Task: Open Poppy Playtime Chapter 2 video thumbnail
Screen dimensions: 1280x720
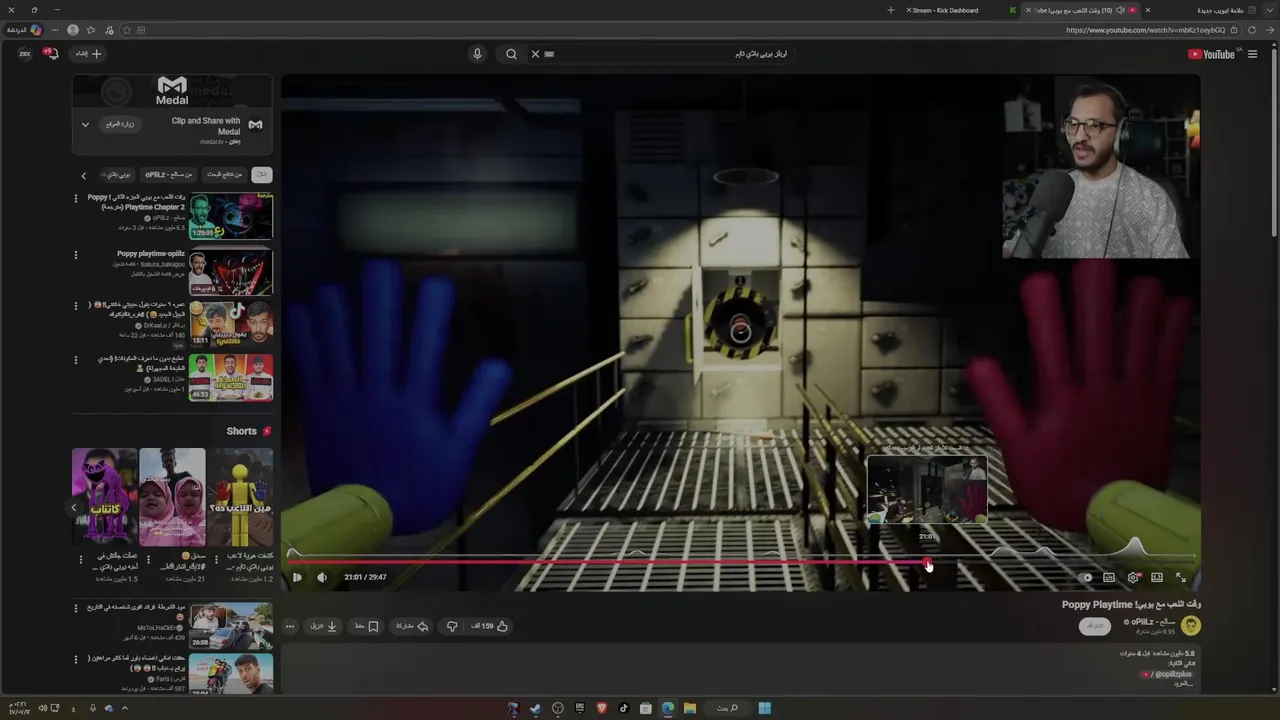Action: [231, 215]
